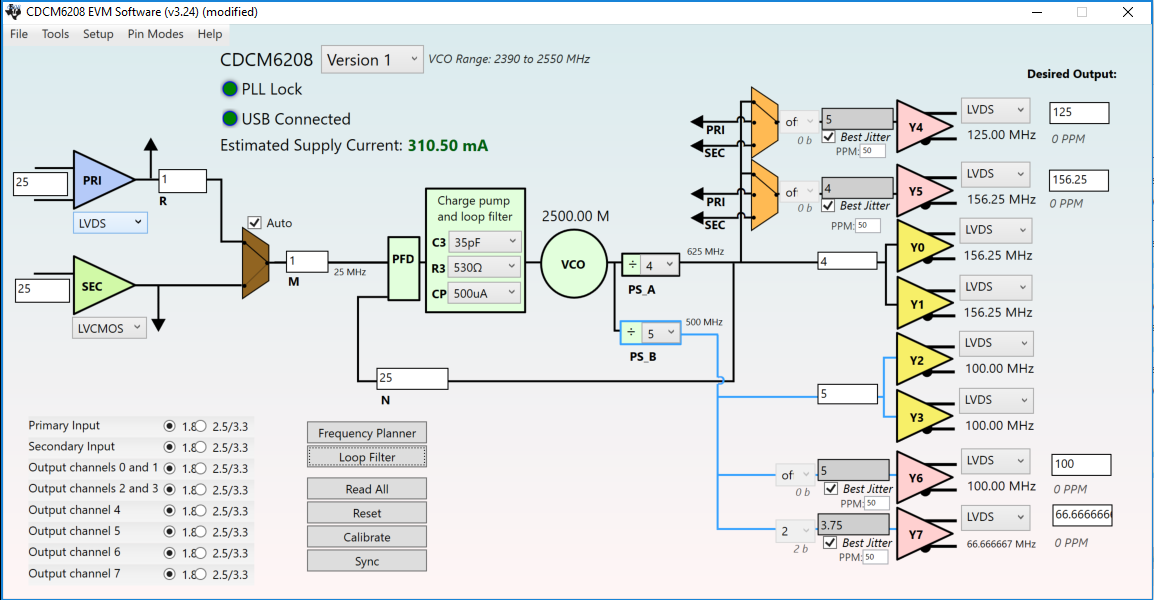This screenshot has height=600, width=1154.
Task: Click Y2/Y3 integer divider field
Action: click(848, 394)
